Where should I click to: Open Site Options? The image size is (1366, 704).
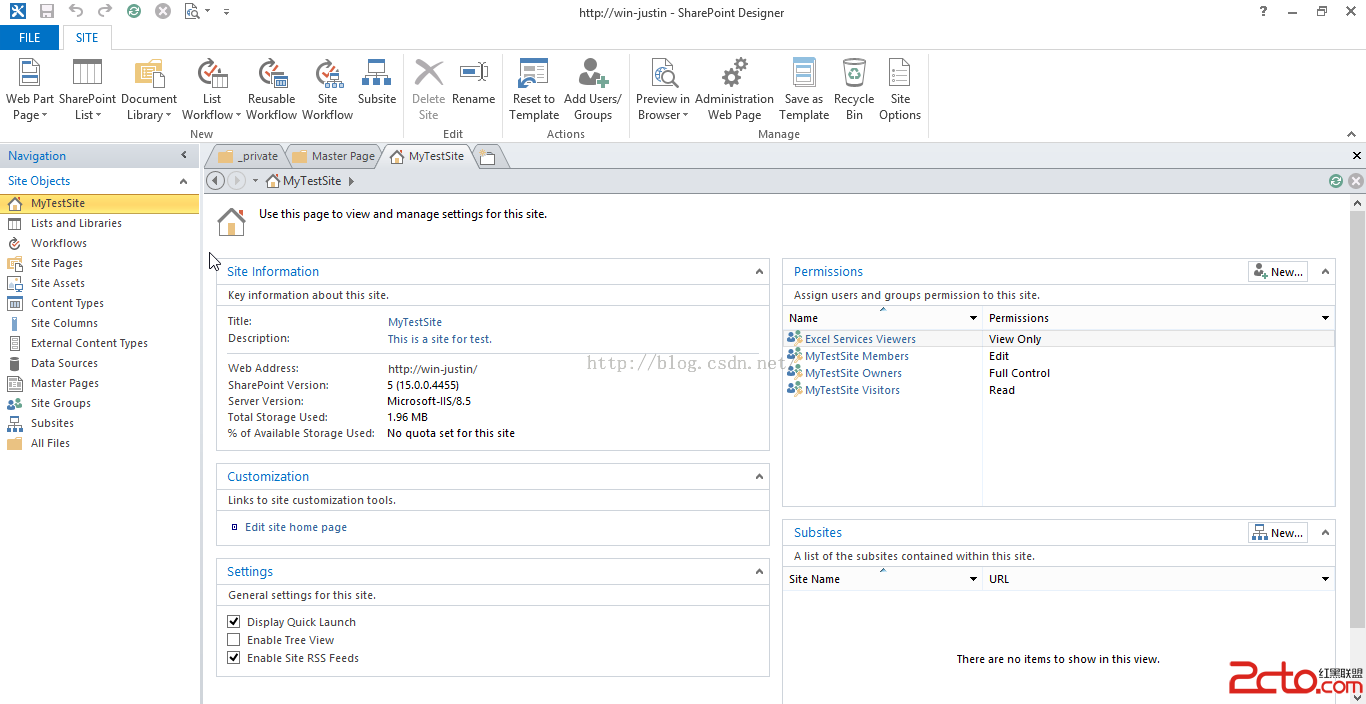900,90
